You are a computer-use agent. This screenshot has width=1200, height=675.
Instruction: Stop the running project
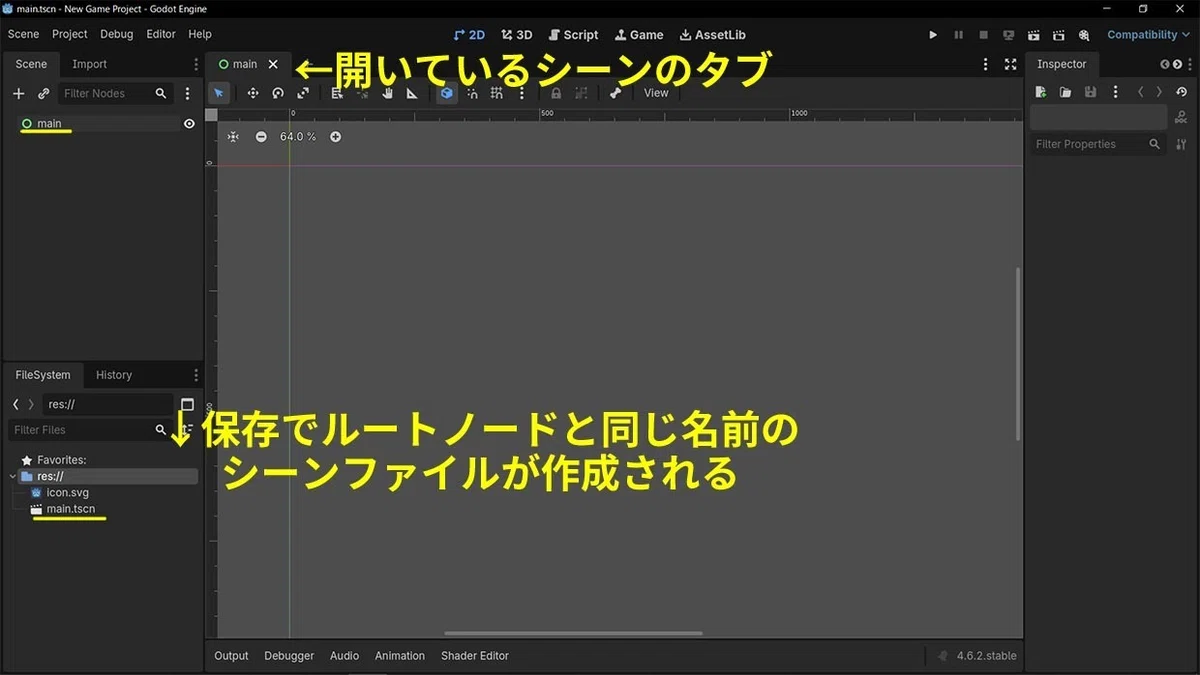tap(983, 35)
